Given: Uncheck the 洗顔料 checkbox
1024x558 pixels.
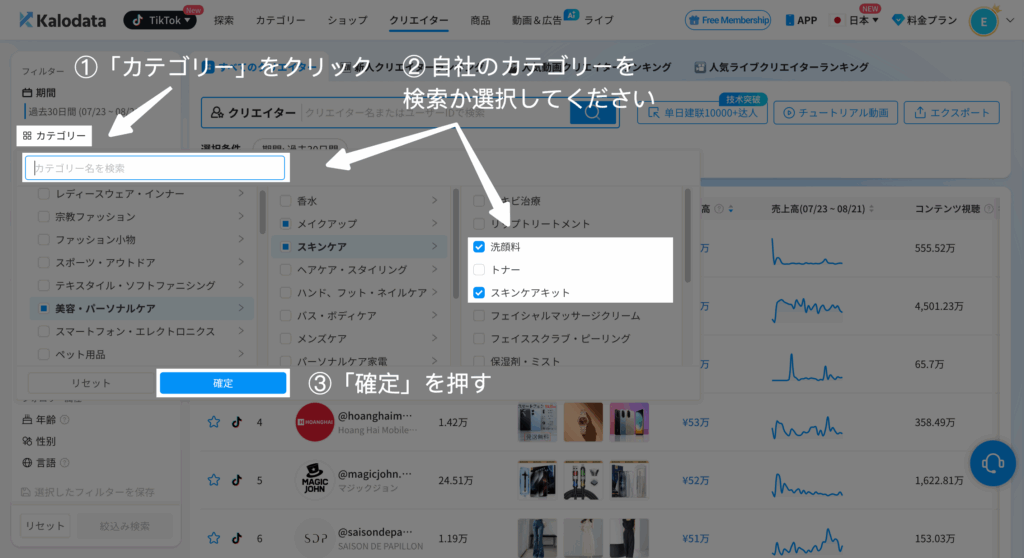Looking at the screenshot, I should tap(479, 246).
